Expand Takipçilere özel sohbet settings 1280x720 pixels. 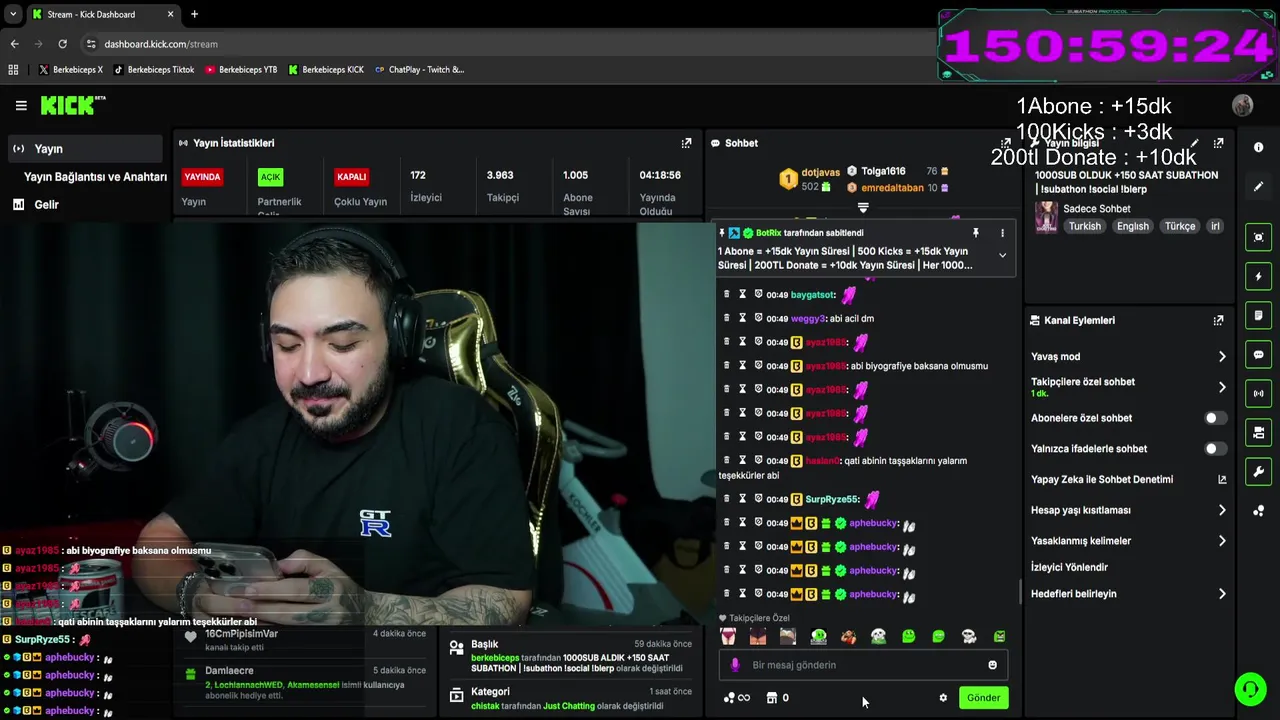coord(1129,387)
